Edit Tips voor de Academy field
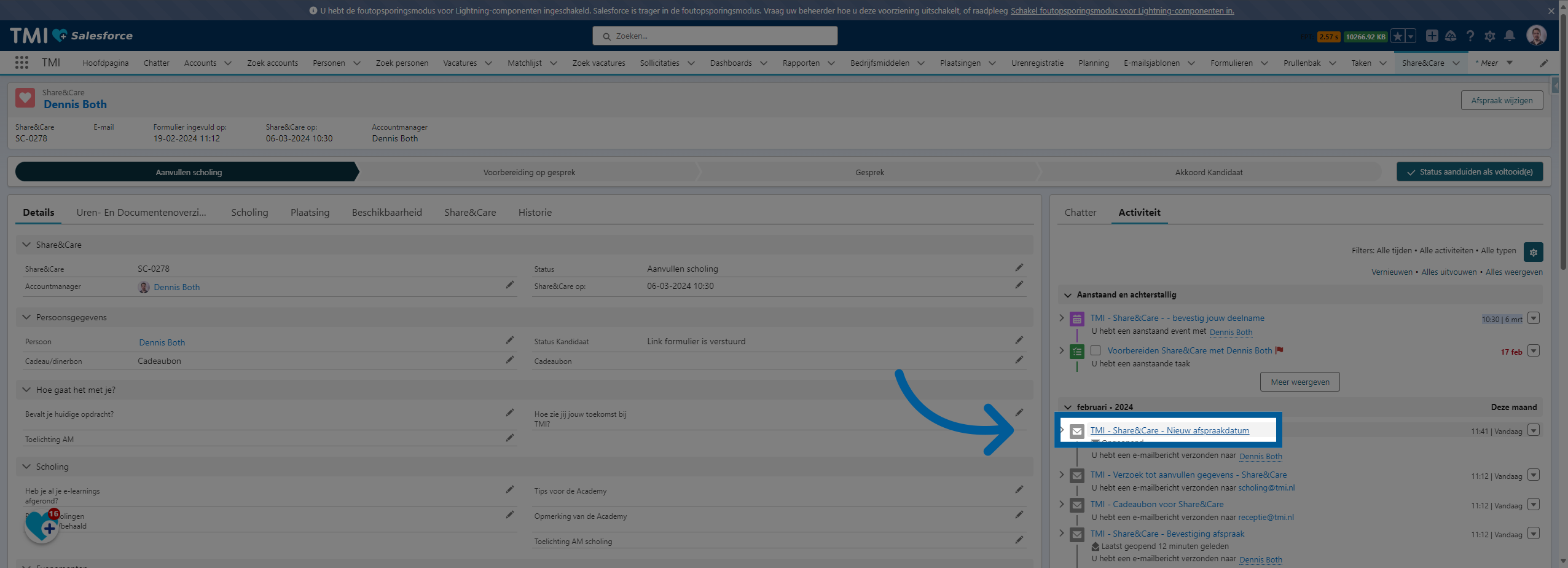Screen dimensions: 1568x568 coord(1019,489)
